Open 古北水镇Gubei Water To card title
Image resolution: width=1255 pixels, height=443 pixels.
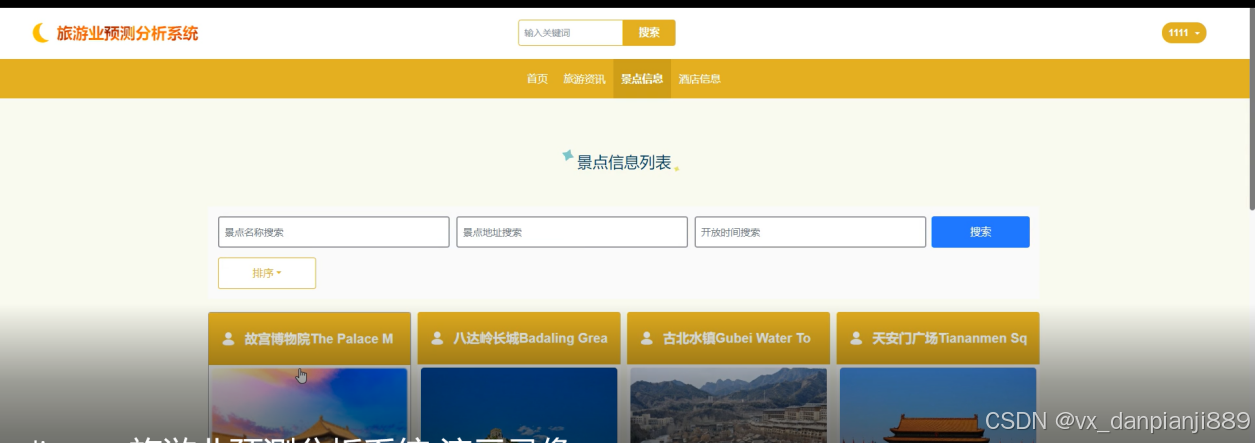737,339
